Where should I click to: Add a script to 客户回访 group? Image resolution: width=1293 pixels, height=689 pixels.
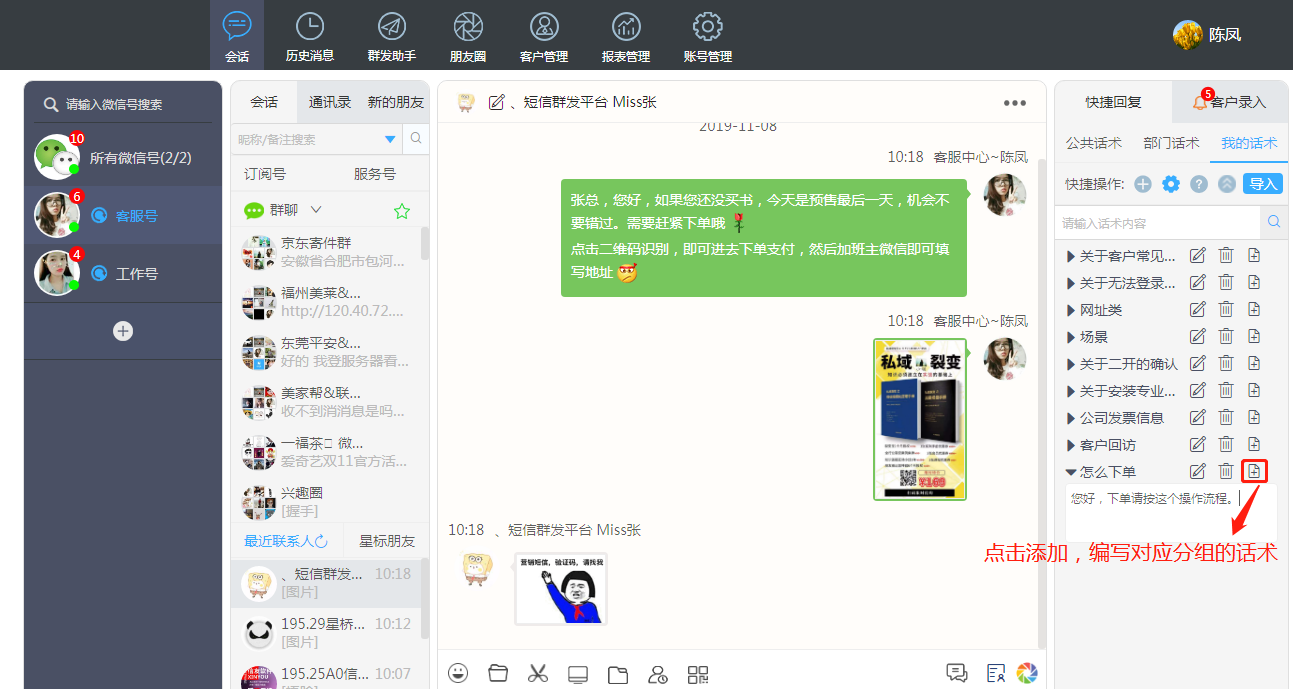[x=1254, y=444]
